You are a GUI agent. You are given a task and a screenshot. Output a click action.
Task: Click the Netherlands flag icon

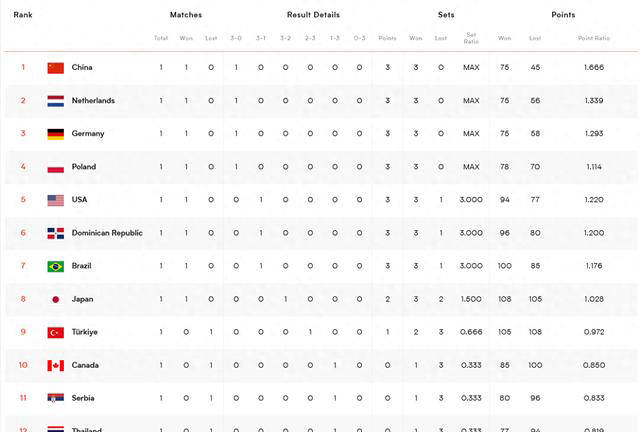[56, 100]
